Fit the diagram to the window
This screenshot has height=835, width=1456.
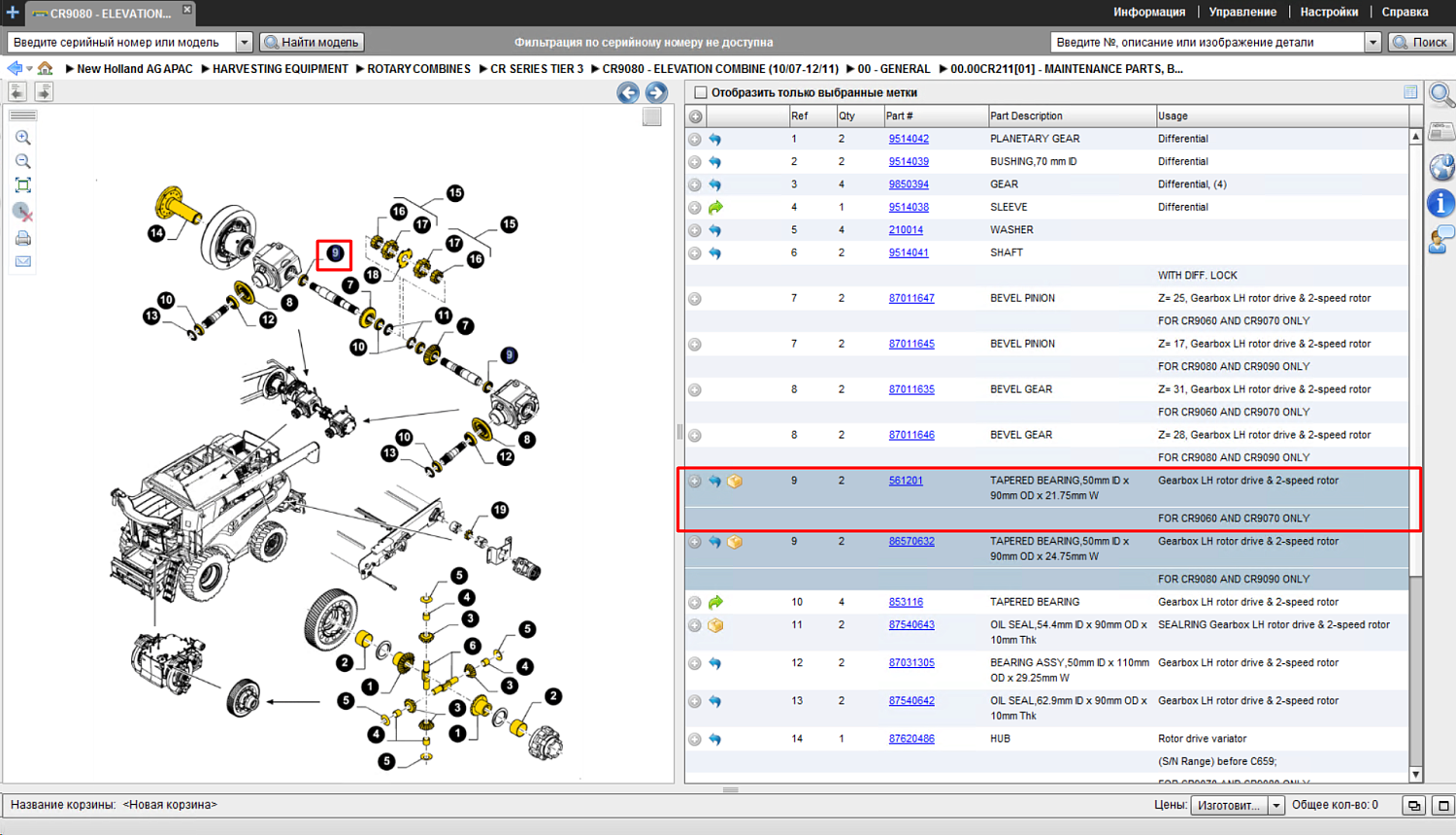[23, 185]
